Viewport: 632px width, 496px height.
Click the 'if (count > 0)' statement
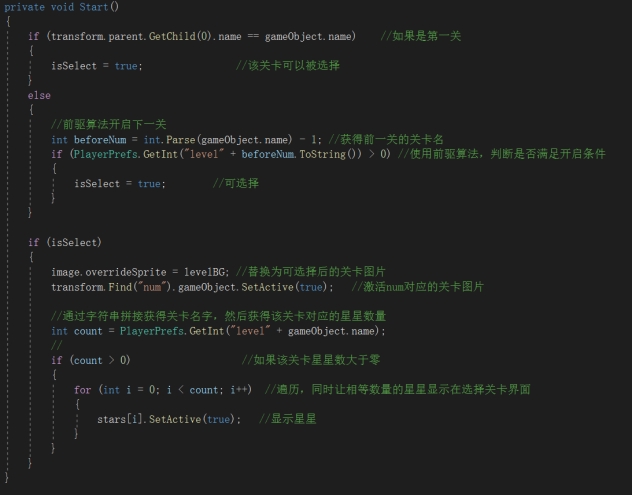point(91,360)
